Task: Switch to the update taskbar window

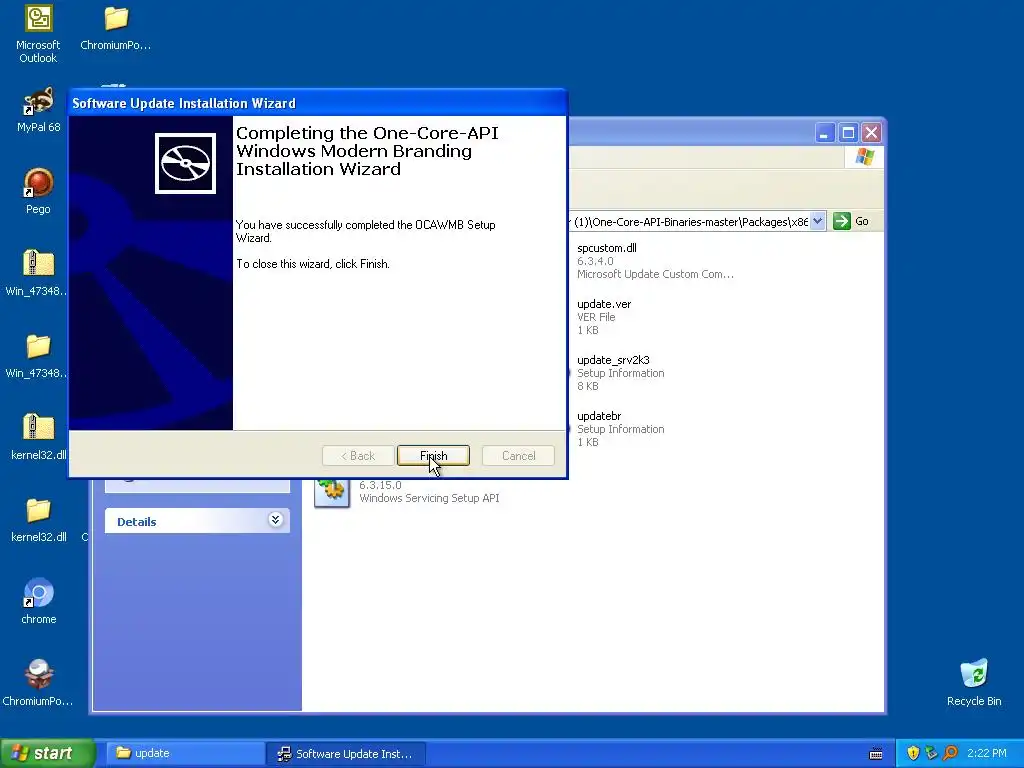Action: pos(184,754)
